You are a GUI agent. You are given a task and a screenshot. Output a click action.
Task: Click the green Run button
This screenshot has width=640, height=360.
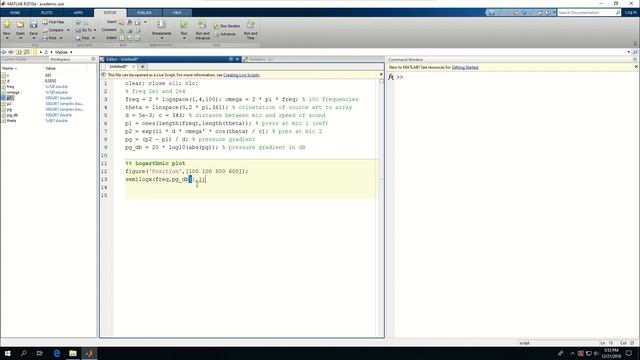pos(184,25)
